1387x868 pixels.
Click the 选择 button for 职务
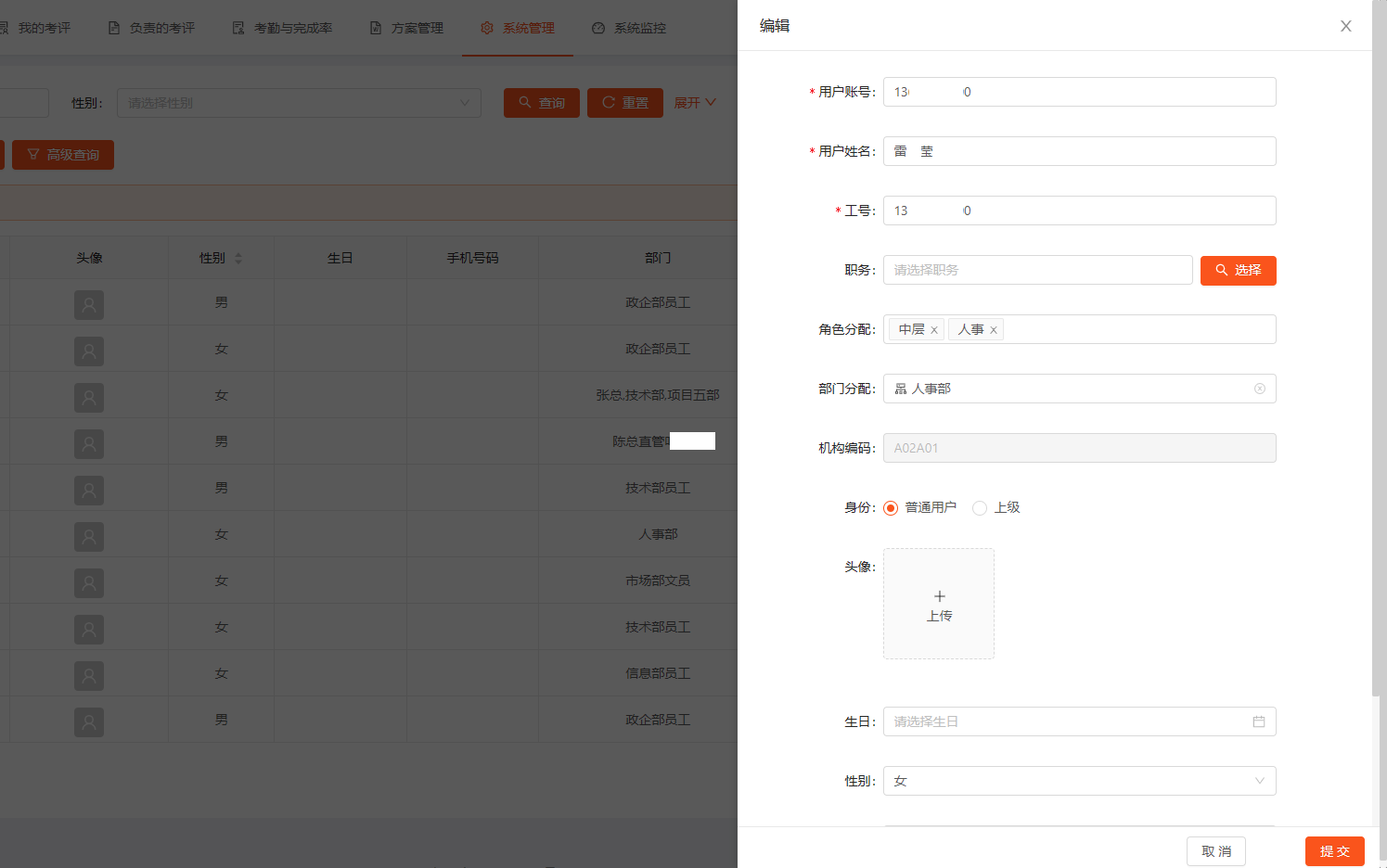click(1238, 270)
